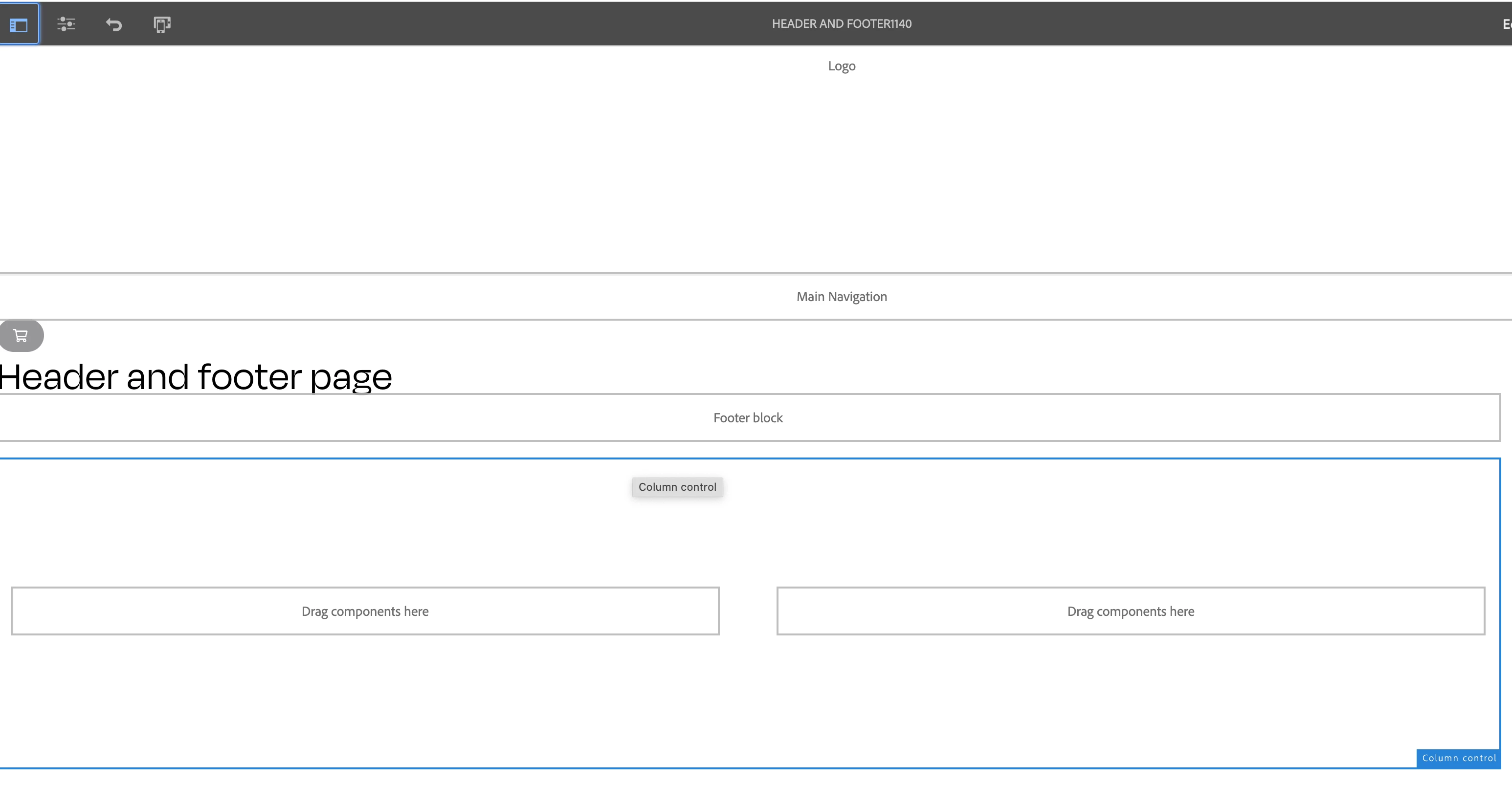Select the Footer block component

coord(748,418)
